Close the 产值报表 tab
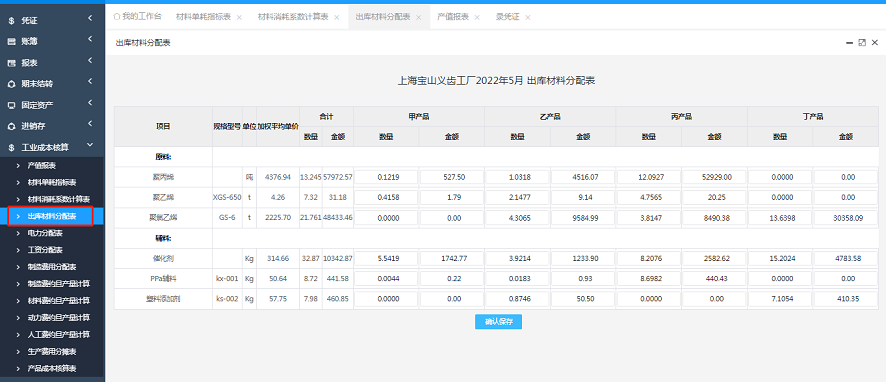The height and width of the screenshot is (382, 886). pyautogui.click(x=477, y=18)
